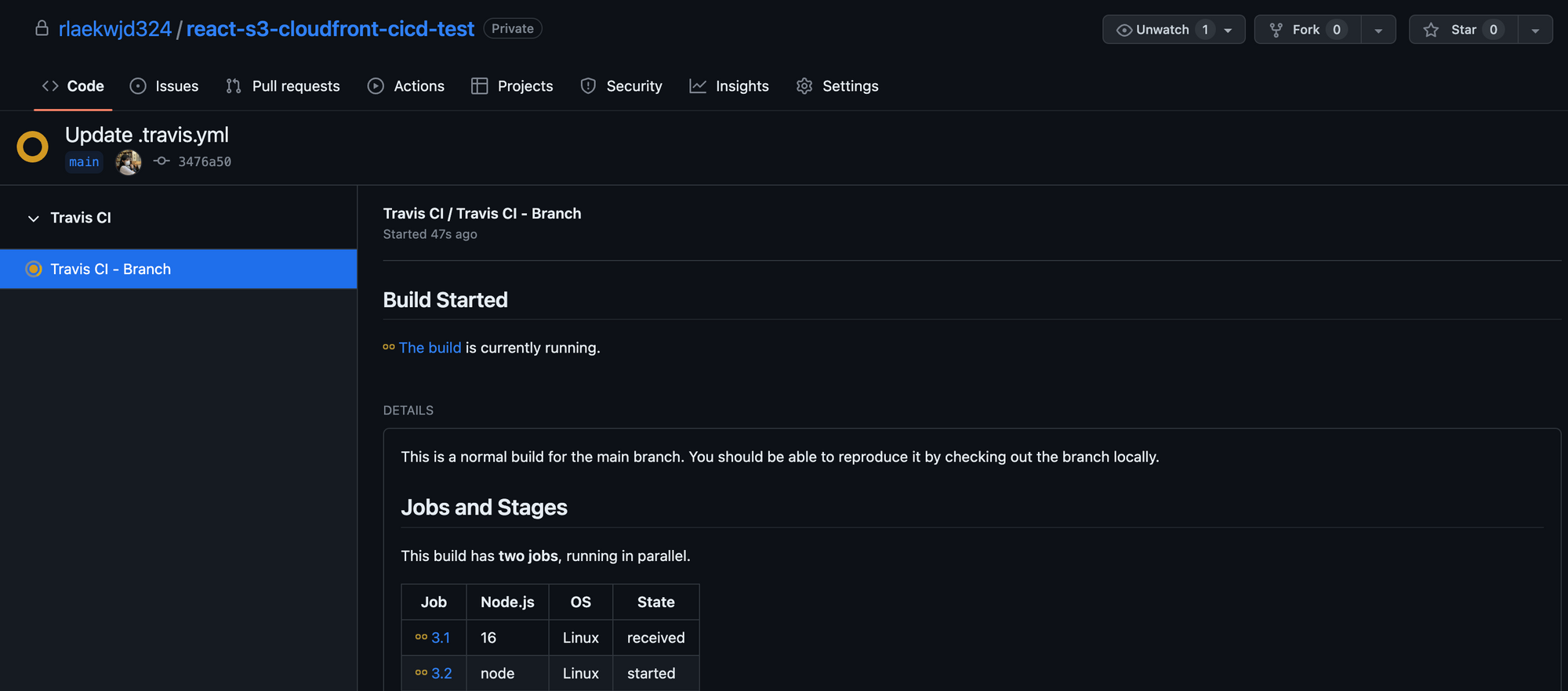Click the DETAILS section label

click(408, 411)
